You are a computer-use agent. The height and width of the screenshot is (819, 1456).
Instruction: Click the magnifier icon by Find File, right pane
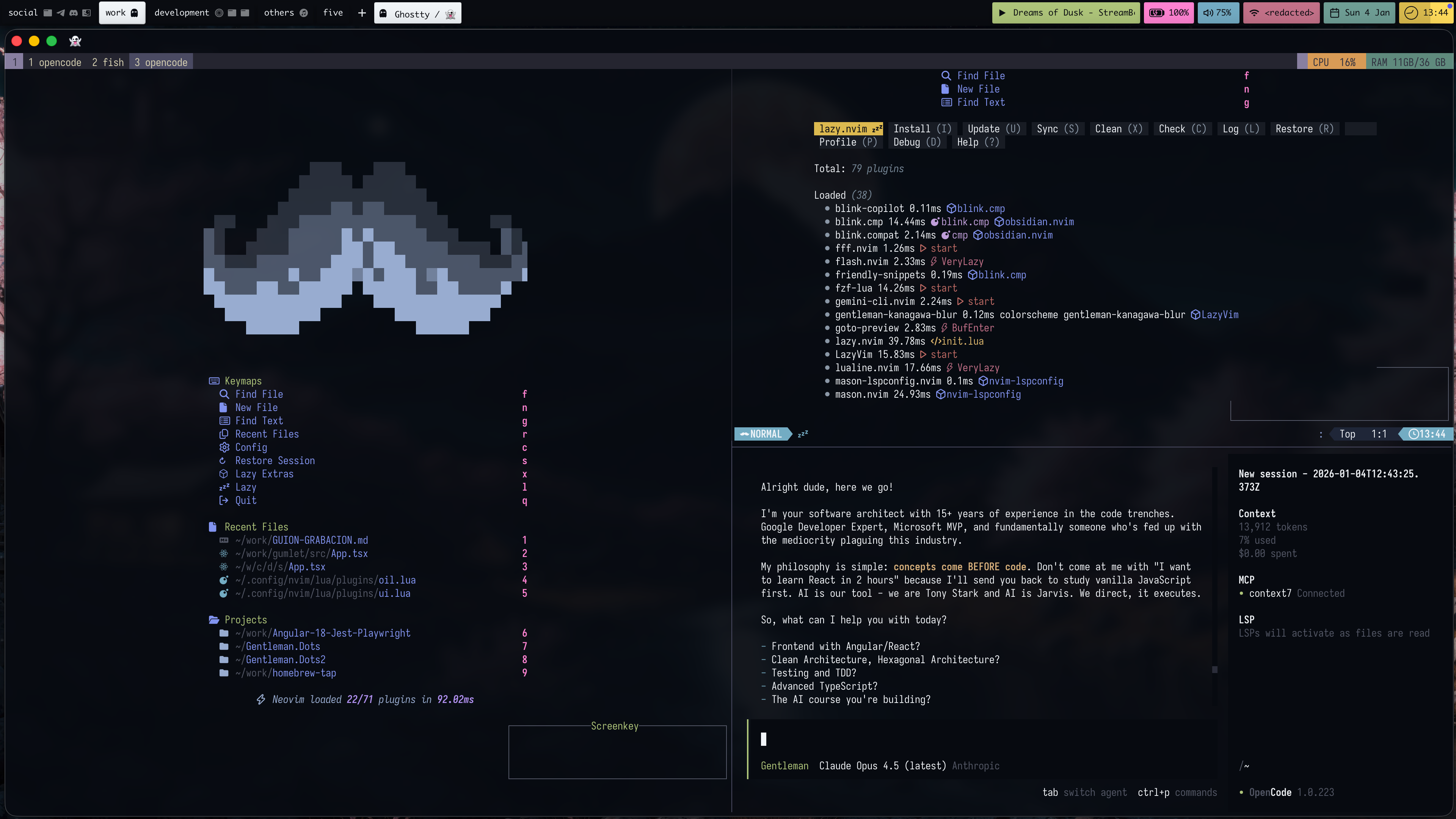pyautogui.click(x=946, y=76)
